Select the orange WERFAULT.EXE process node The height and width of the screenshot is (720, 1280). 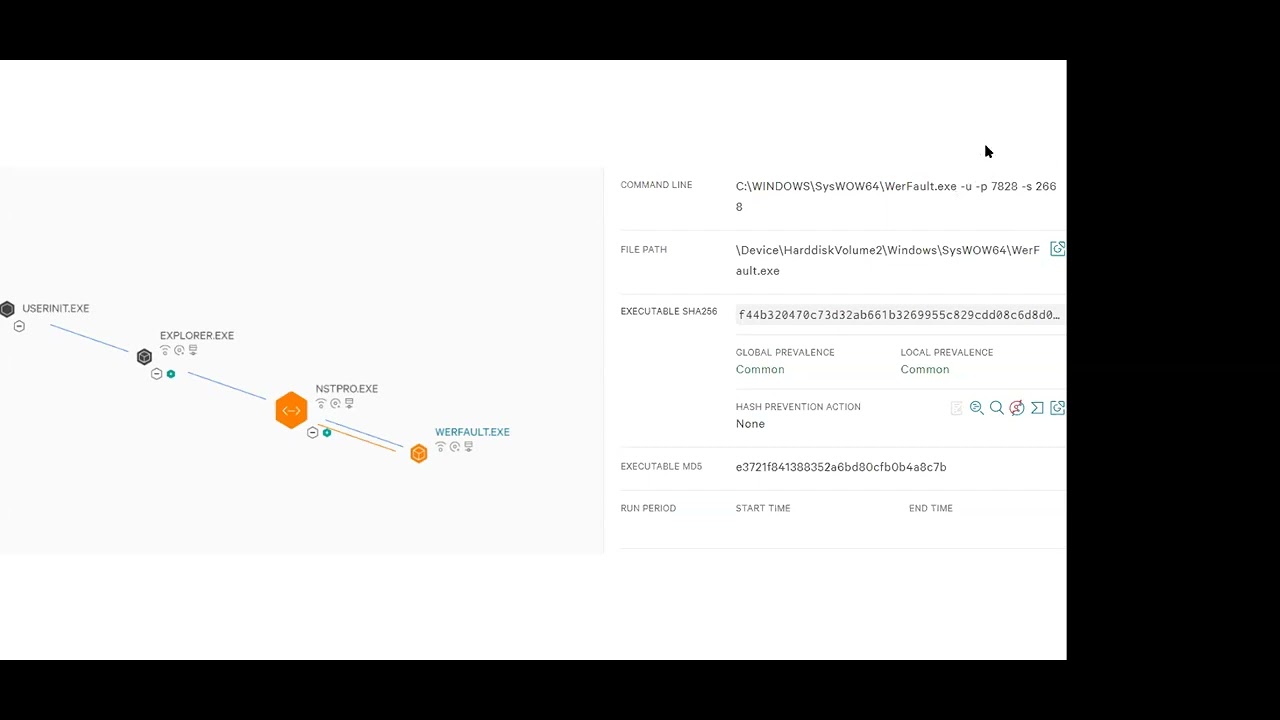(419, 454)
